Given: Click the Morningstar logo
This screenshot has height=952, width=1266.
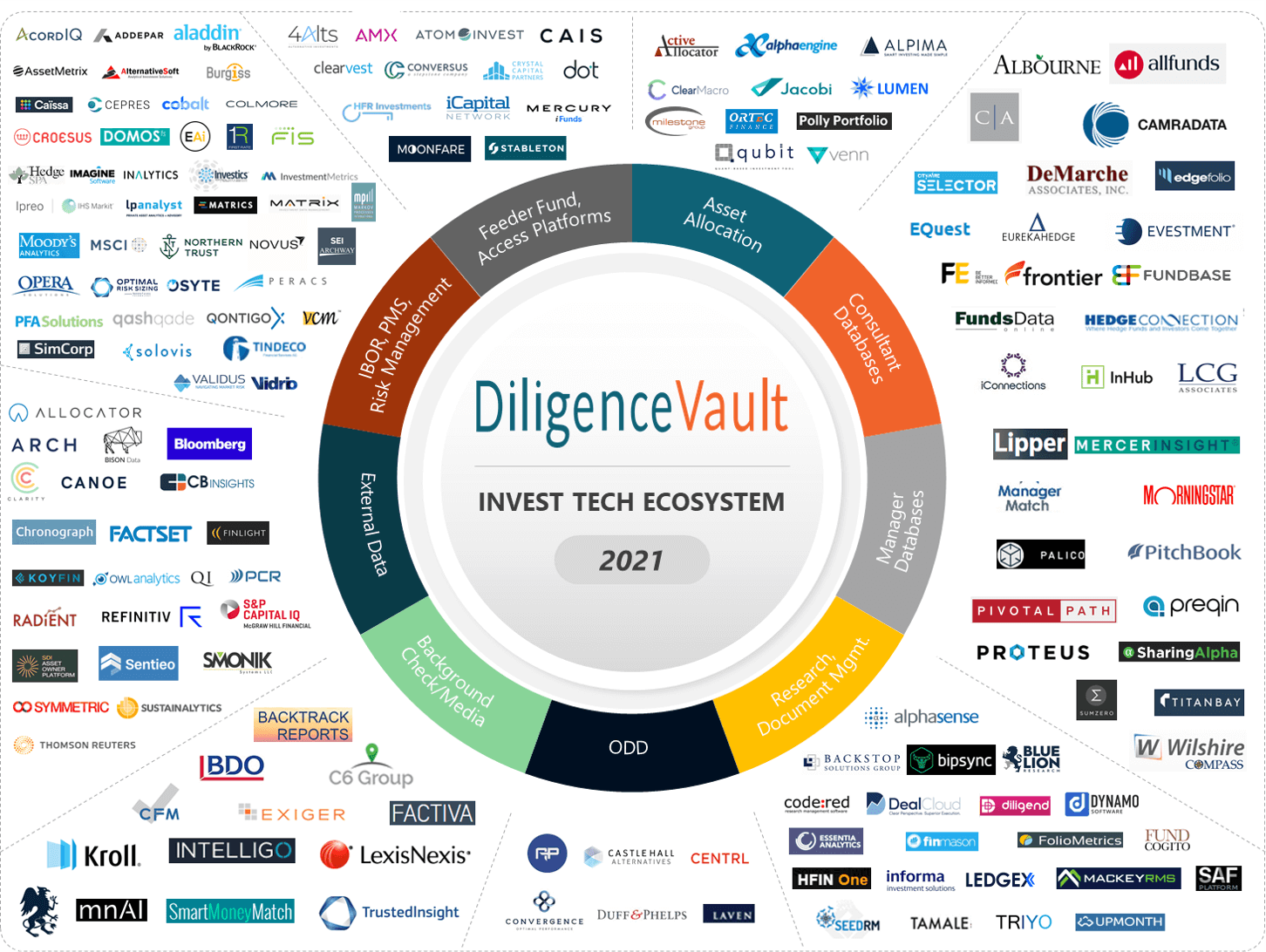Looking at the screenshot, I should pyautogui.click(x=1189, y=495).
